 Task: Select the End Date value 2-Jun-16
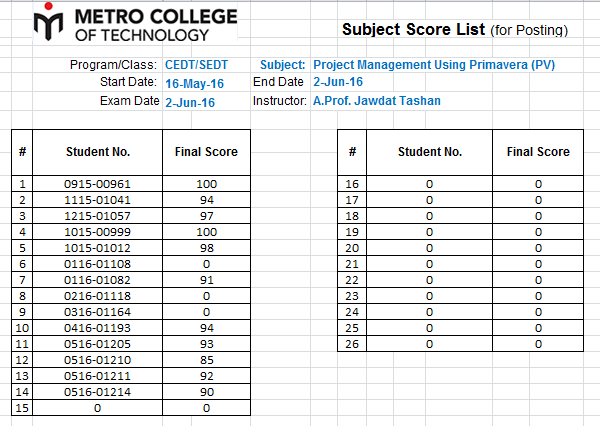coord(338,82)
